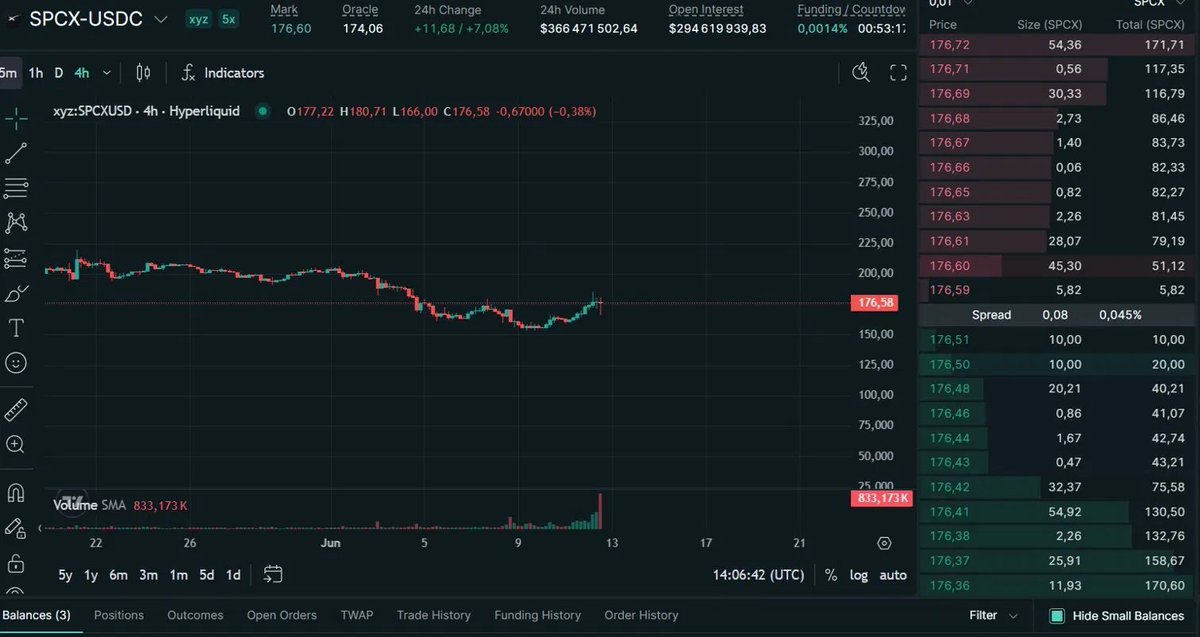This screenshot has height=637, width=1200.
Task: Click the 5x leverage badge
Action: pos(229,19)
